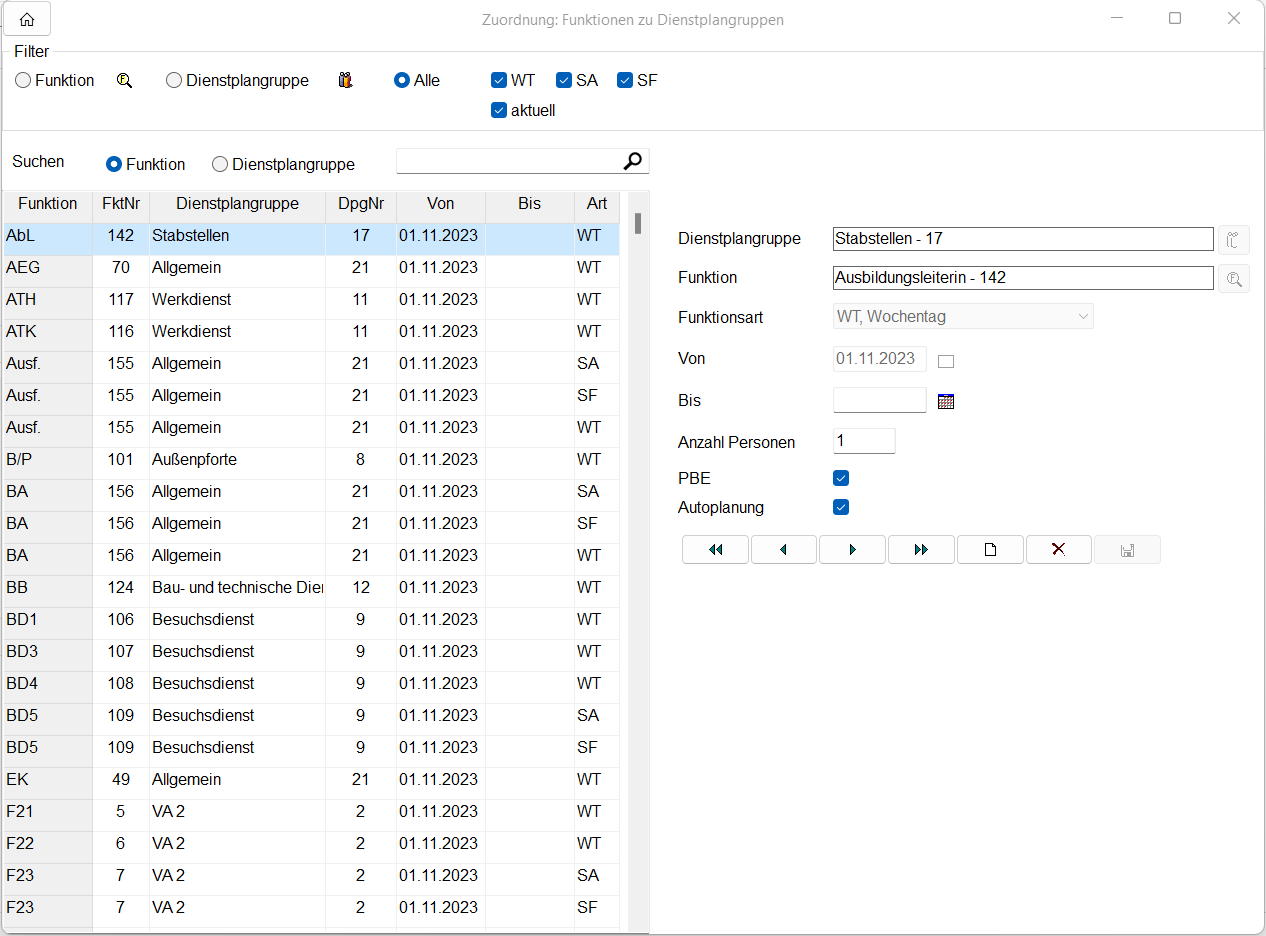The width and height of the screenshot is (1266, 936).
Task: Click the Dienstplangruppe column header
Action: [x=237, y=204]
